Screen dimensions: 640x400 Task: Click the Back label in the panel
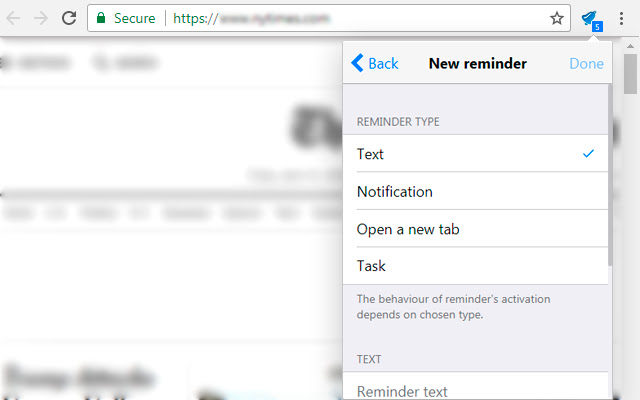pos(383,63)
